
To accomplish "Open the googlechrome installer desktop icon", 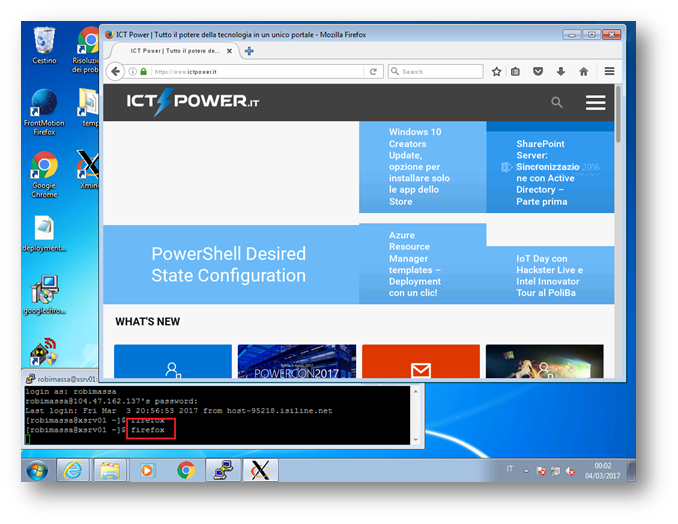I will click(44, 295).
